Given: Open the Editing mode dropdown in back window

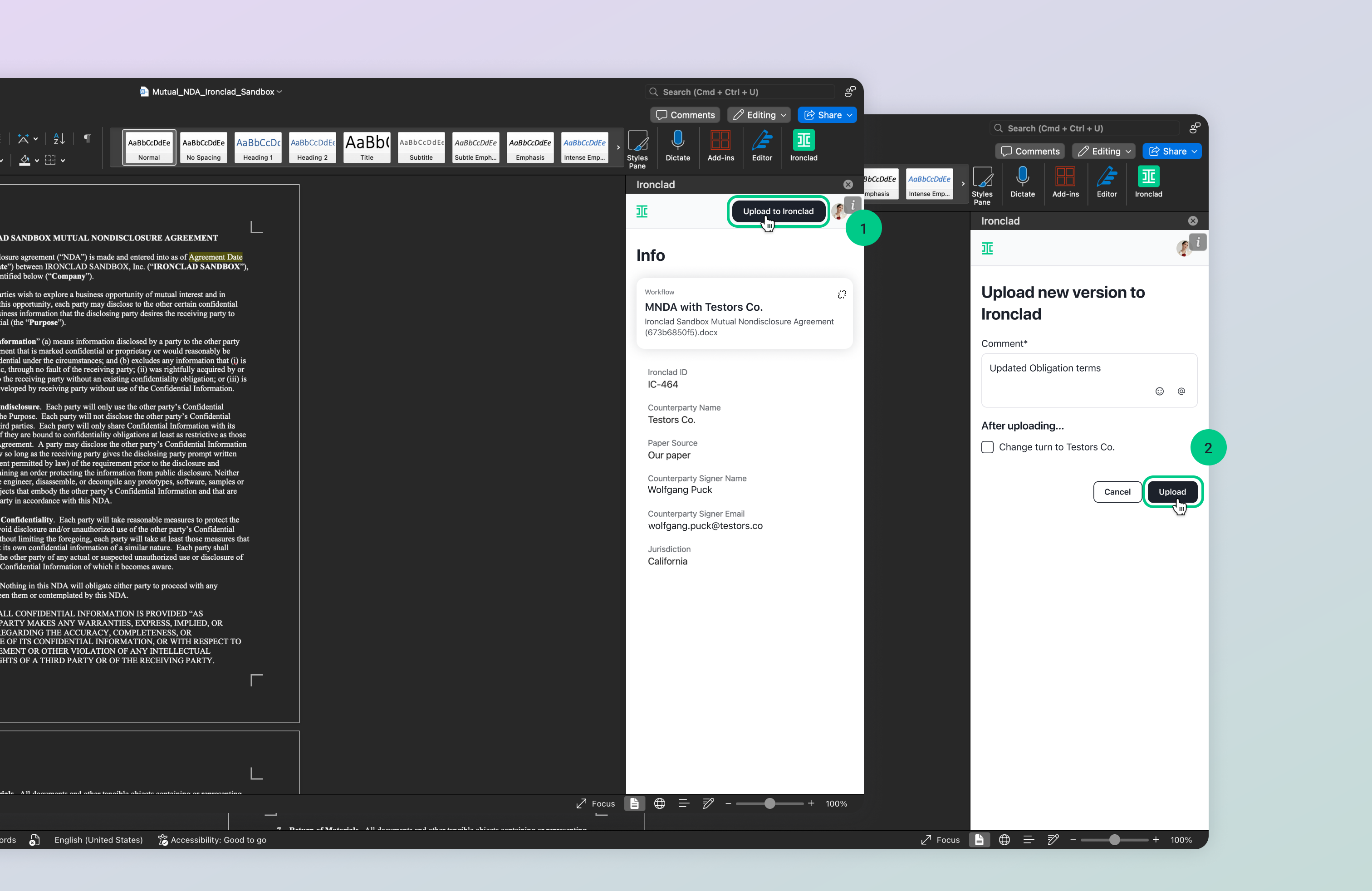Looking at the screenshot, I should point(1104,152).
